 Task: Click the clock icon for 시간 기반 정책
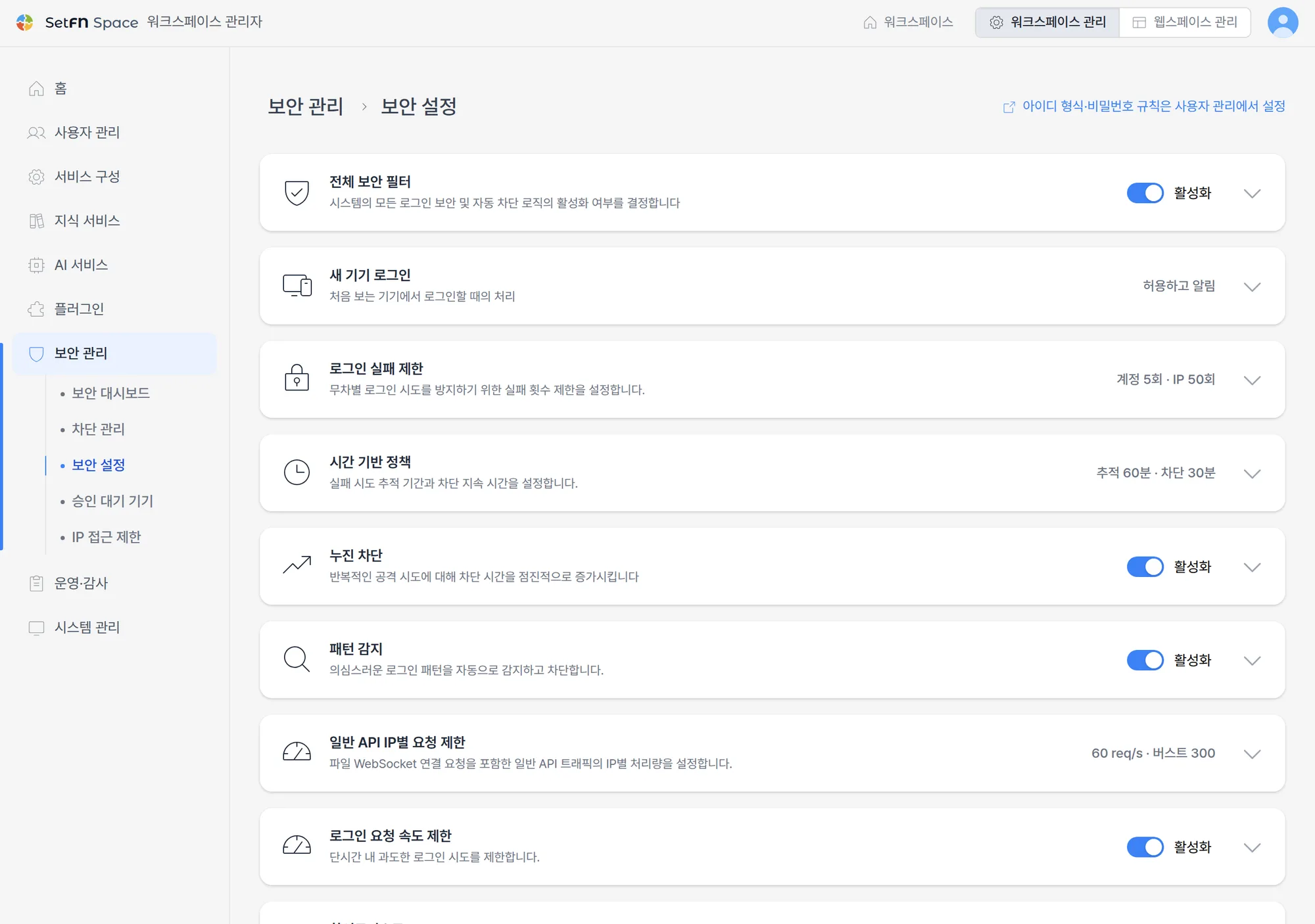297,473
